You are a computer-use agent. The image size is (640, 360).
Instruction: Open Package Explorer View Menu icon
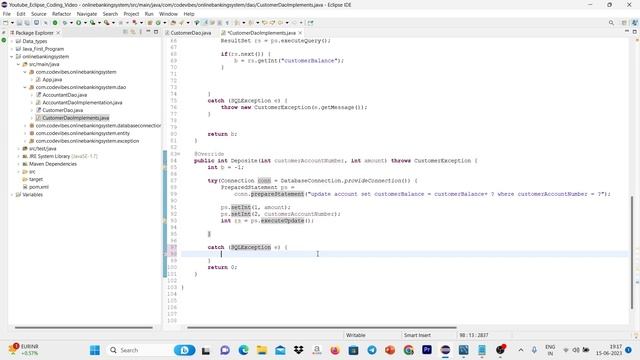tap(140, 32)
